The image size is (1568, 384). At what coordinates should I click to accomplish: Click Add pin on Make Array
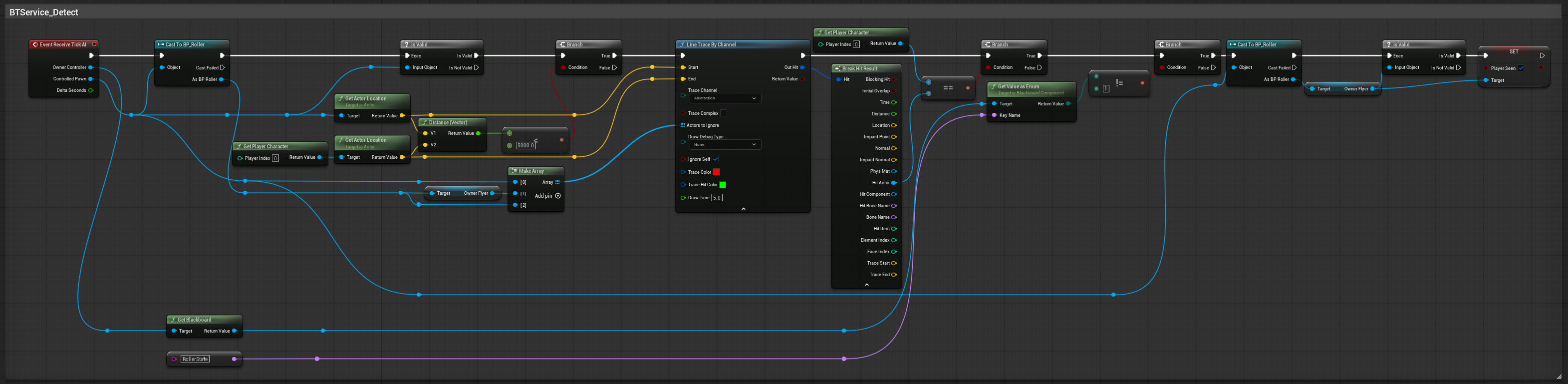tap(548, 196)
